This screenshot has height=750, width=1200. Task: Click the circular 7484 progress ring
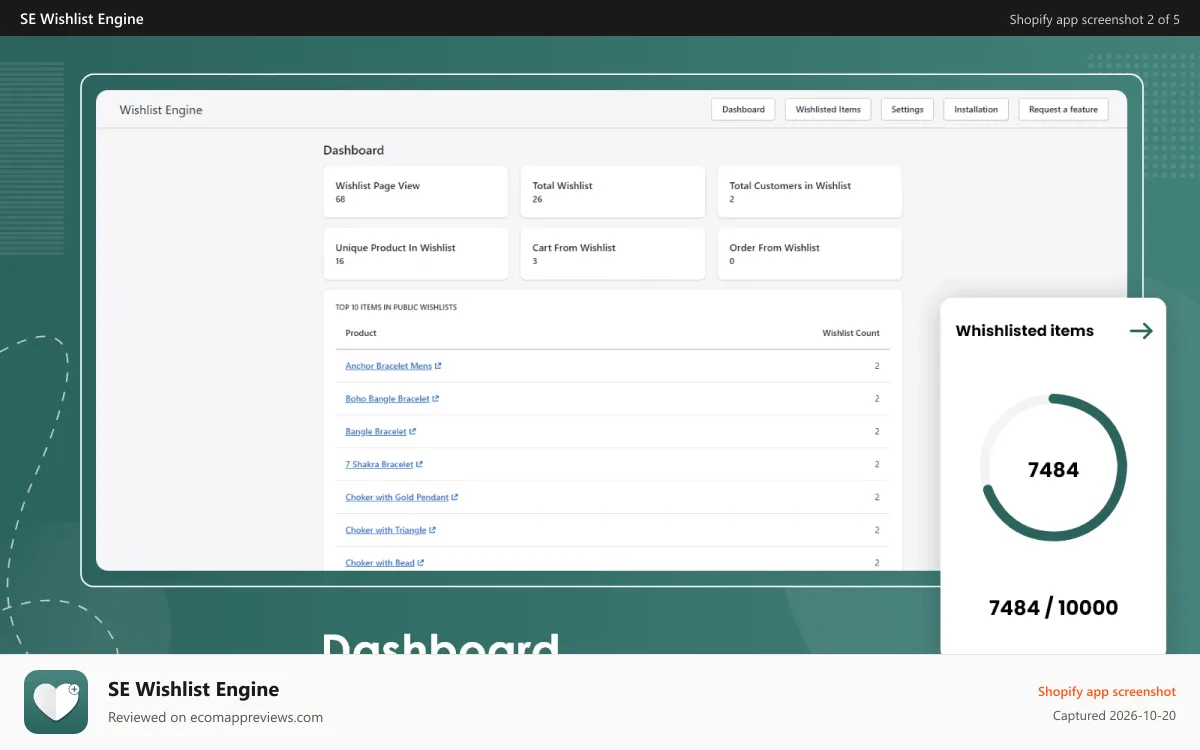click(x=1053, y=468)
